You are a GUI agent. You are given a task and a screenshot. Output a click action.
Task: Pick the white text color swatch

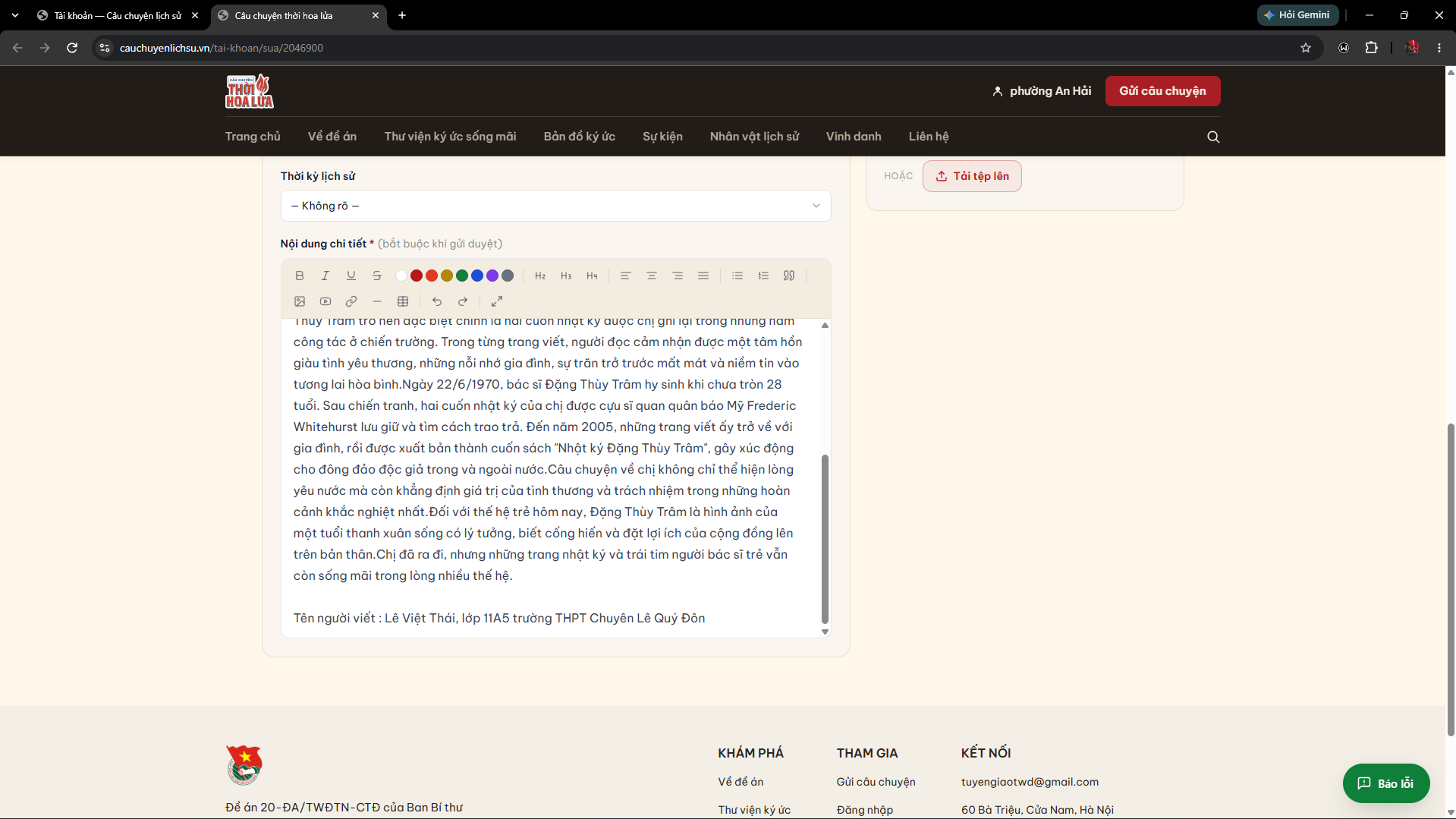(x=401, y=276)
